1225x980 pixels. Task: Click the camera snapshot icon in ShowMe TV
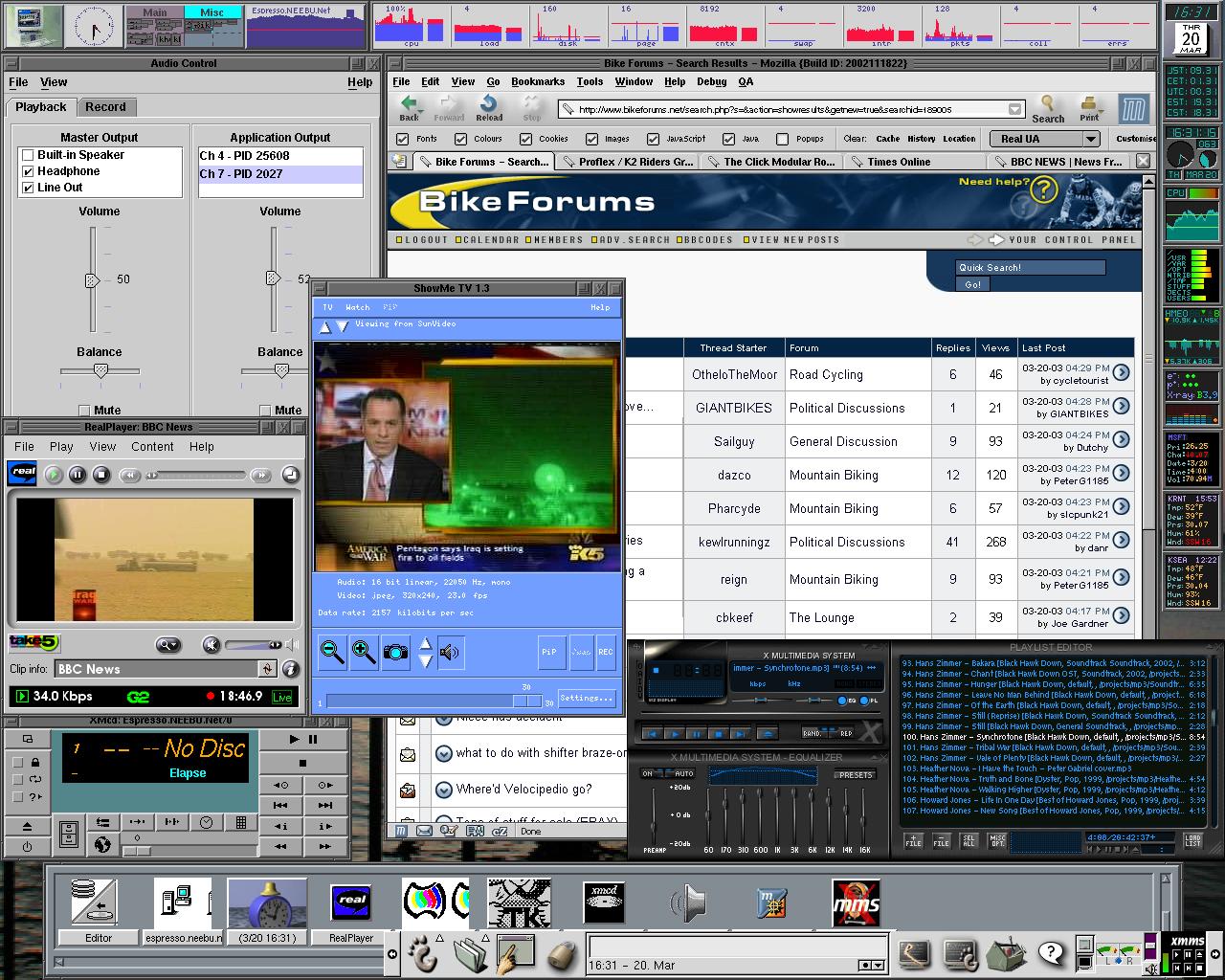(x=395, y=652)
